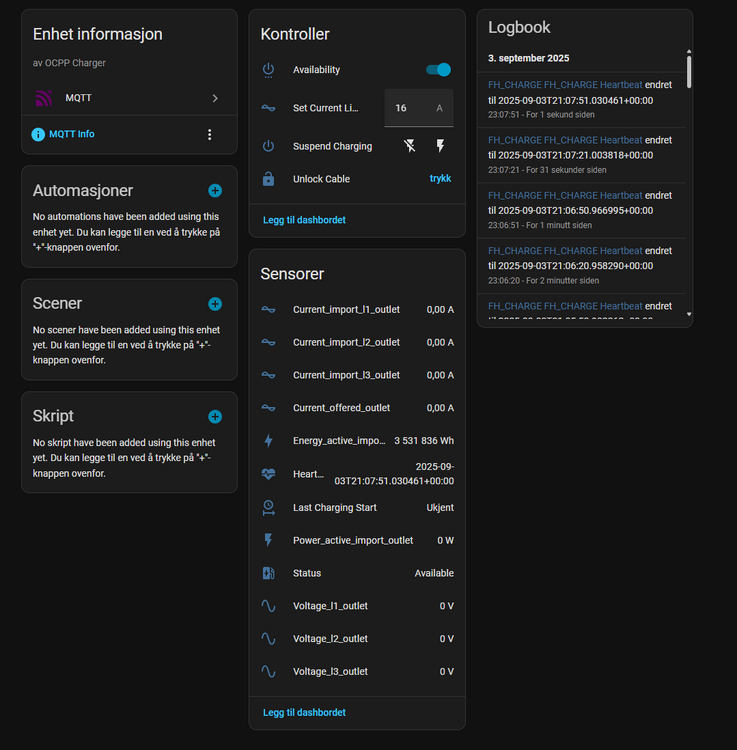Click the Status charging station icon
Image resolution: width=737 pixels, height=750 pixels.
(x=268, y=573)
